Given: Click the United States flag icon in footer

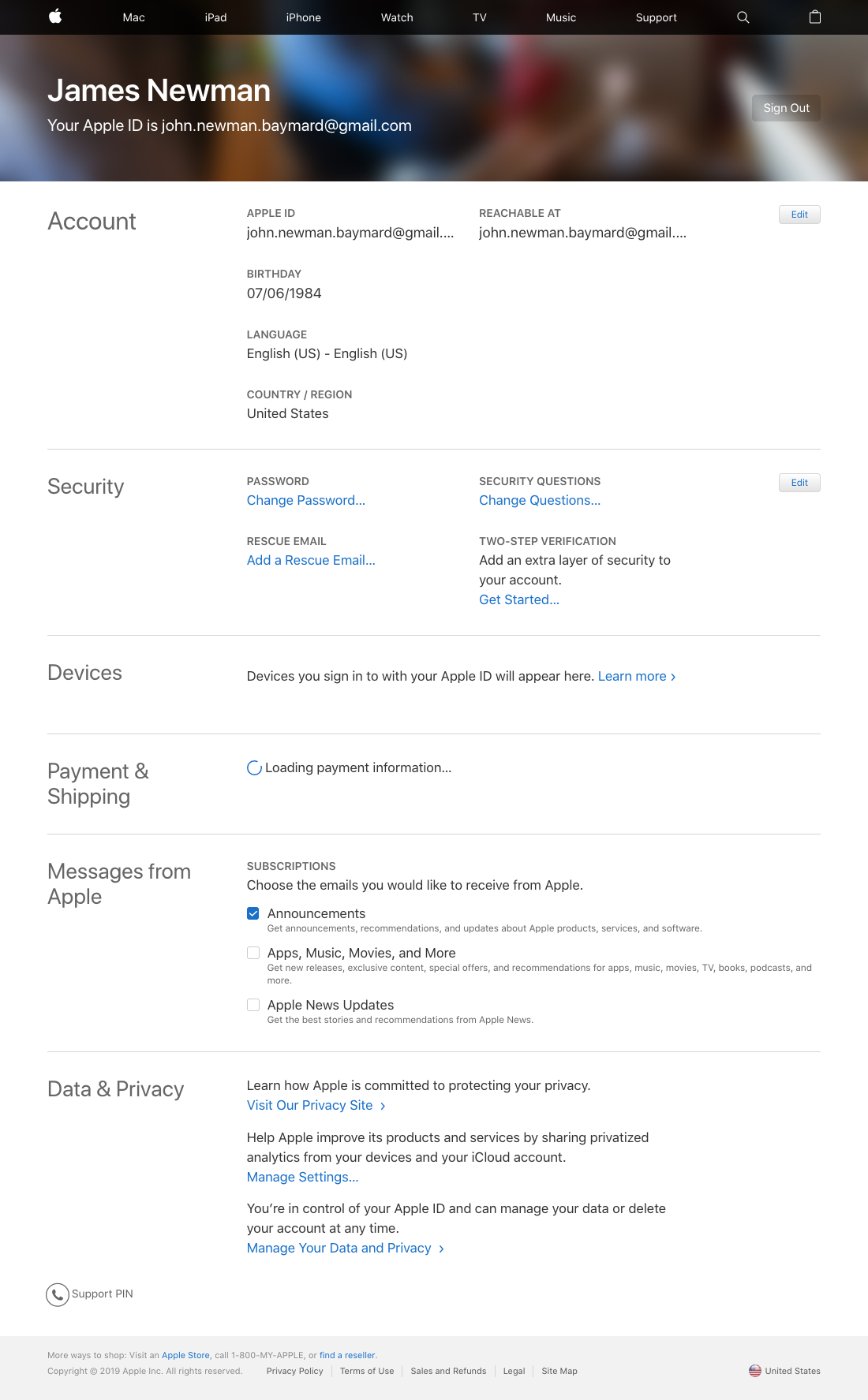Looking at the screenshot, I should tap(755, 1371).
